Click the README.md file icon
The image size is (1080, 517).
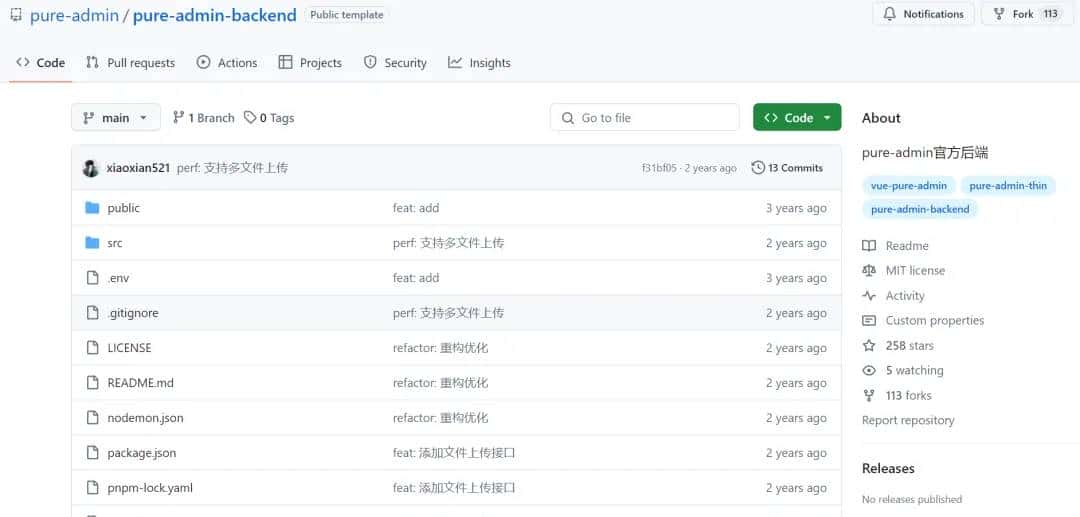click(92, 383)
